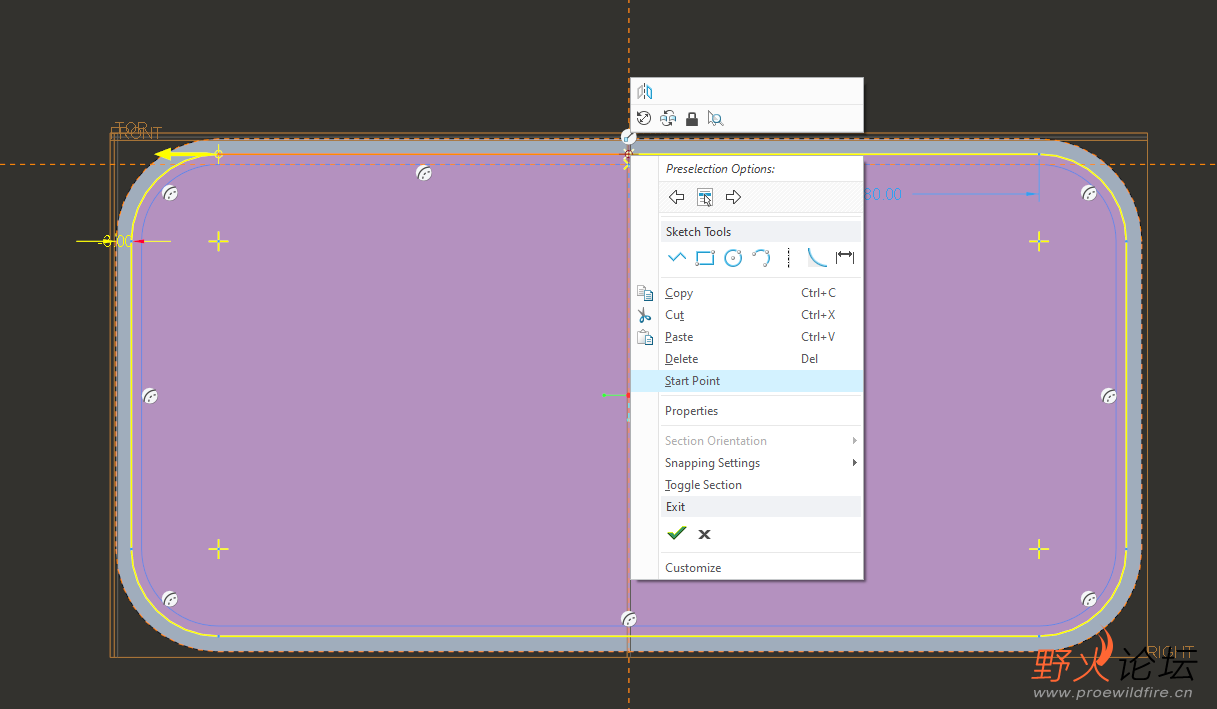Toggle the lock icon in mini toolbar
1217x709 pixels.
coord(692,118)
